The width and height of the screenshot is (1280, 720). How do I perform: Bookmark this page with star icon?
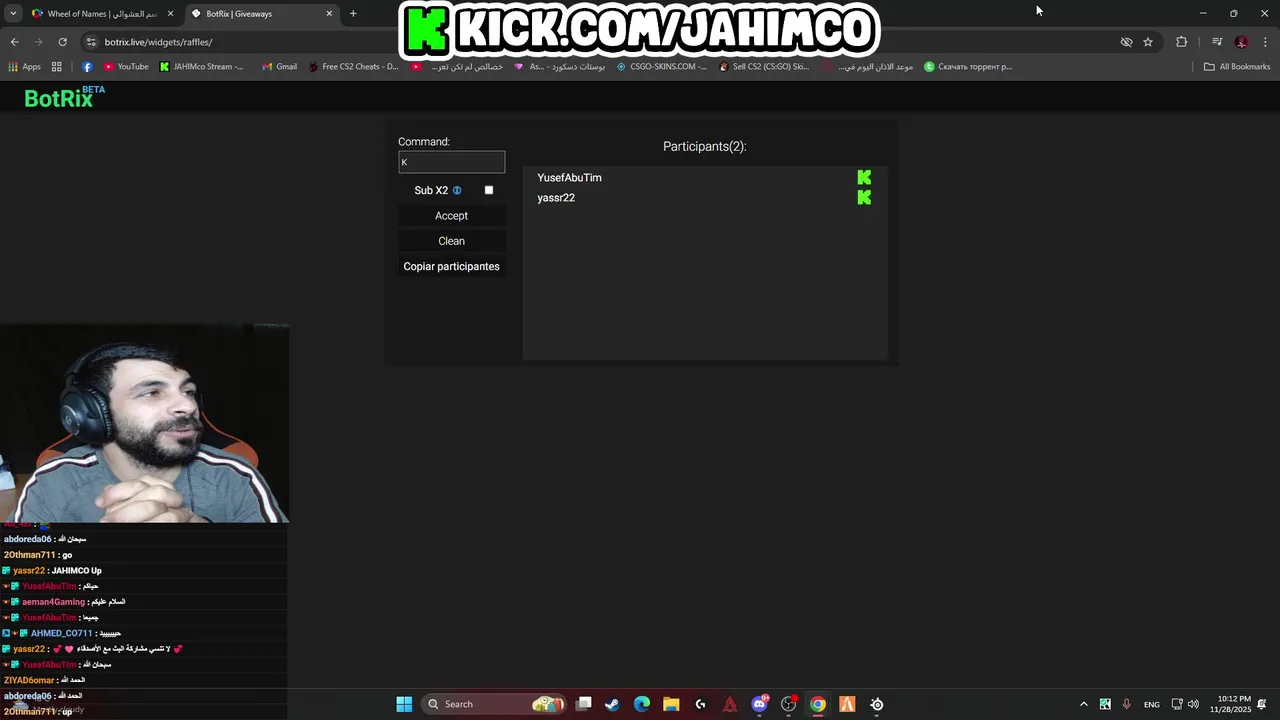[x=1148, y=42]
